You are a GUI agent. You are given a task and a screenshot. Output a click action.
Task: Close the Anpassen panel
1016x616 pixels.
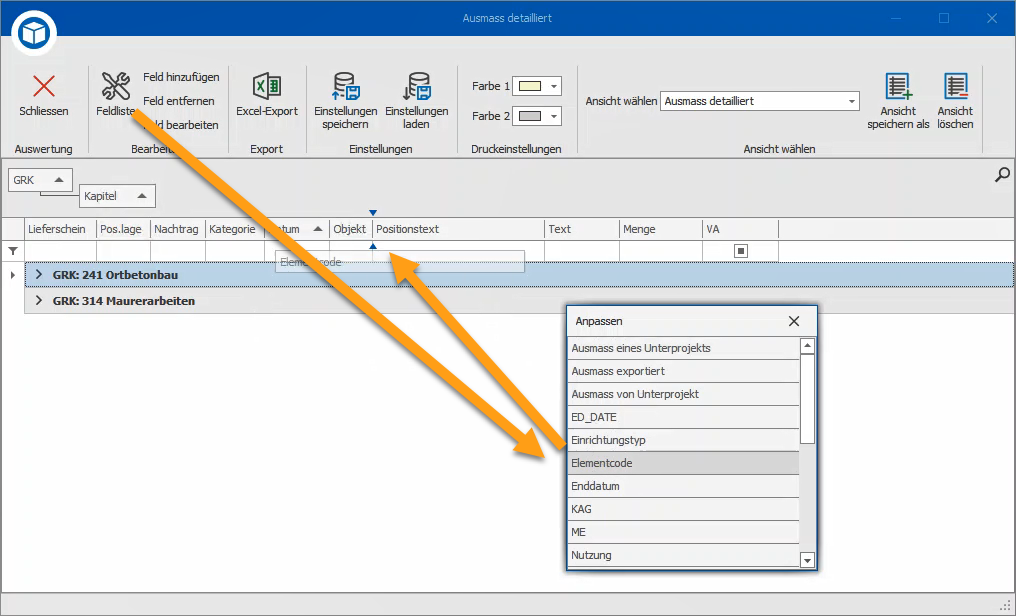pyautogui.click(x=794, y=321)
